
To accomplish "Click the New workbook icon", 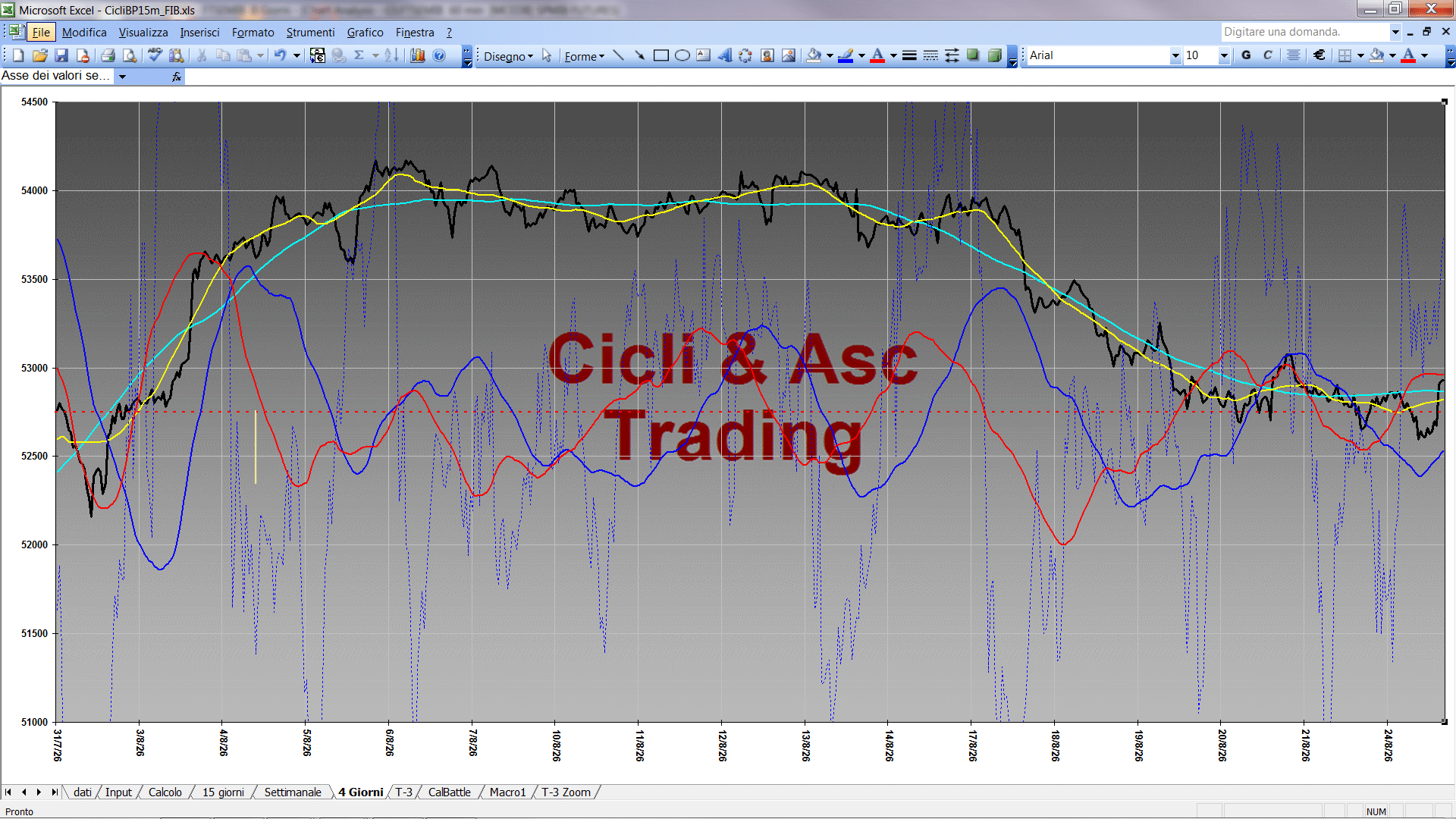I will (19, 55).
